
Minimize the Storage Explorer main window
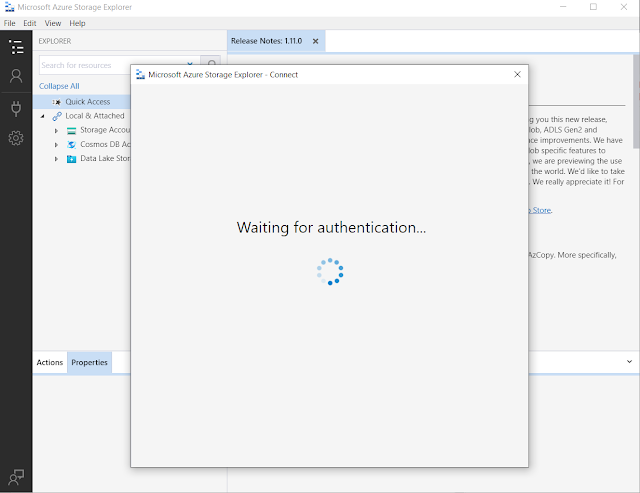(563, 7)
